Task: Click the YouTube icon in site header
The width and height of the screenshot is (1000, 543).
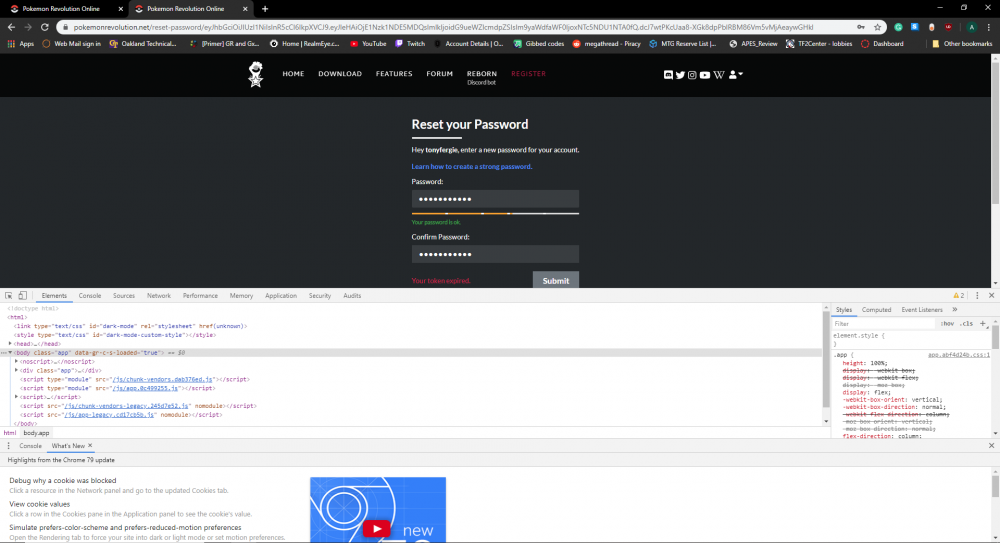Action: 705,75
